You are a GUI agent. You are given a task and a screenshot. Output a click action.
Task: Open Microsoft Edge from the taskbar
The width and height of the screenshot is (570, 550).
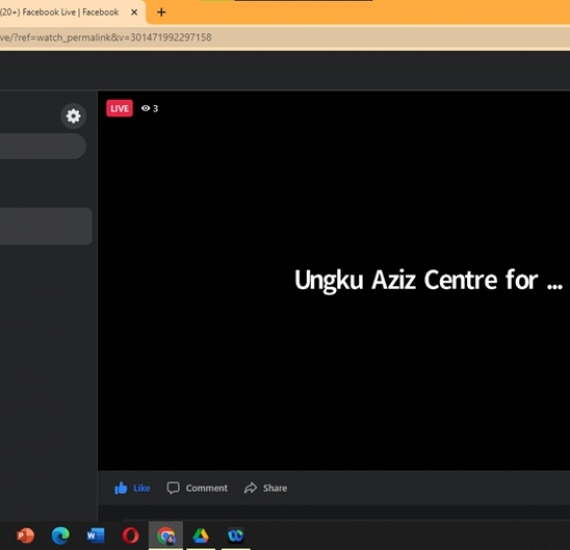point(60,535)
